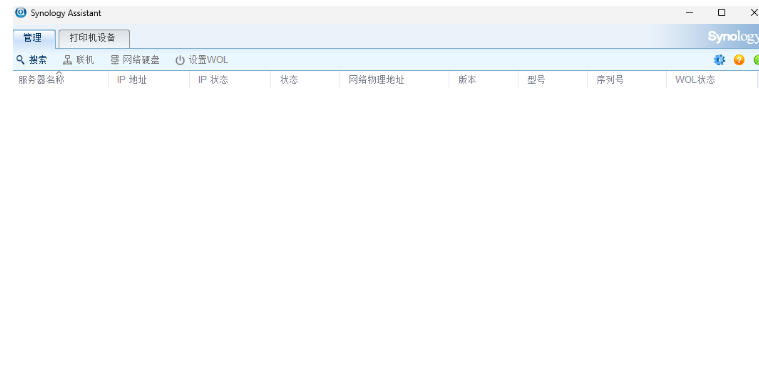Click the 联机 connect toolbar button

tap(78, 60)
